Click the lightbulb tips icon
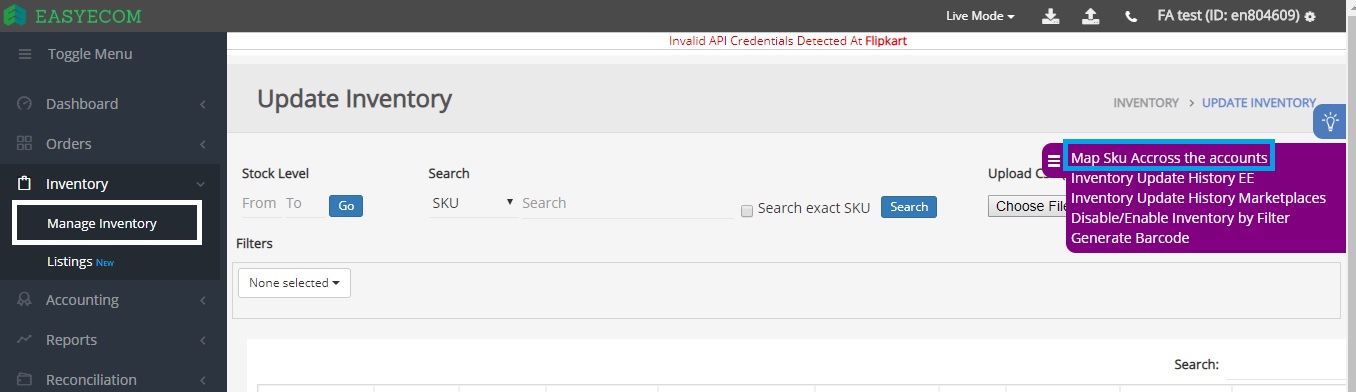The height and width of the screenshot is (392, 1356). pos(1331,121)
